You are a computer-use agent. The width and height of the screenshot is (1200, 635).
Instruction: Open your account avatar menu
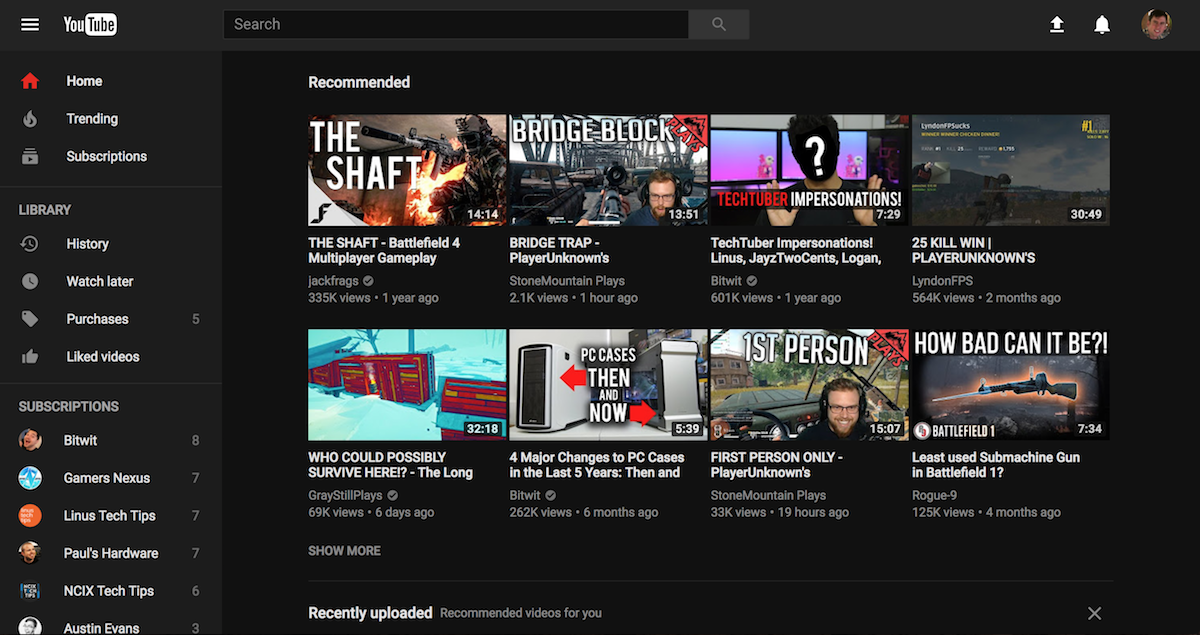[1157, 24]
